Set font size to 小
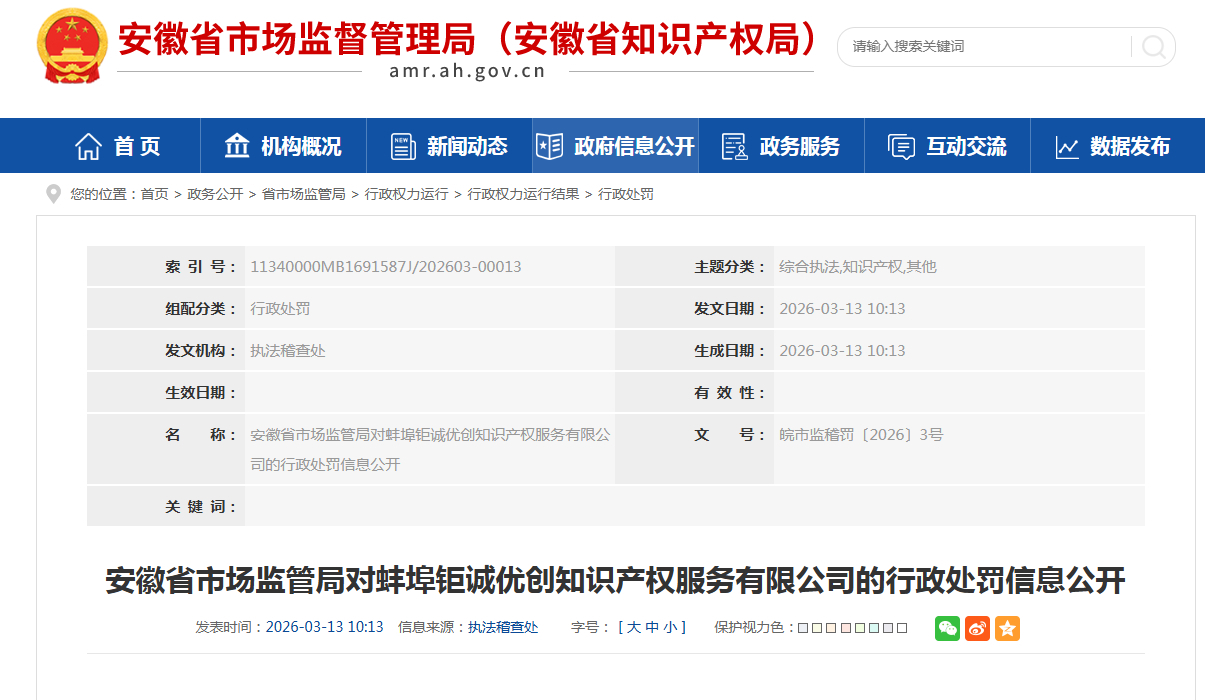Image resolution: width=1205 pixels, height=700 pixels. point(670,627)
